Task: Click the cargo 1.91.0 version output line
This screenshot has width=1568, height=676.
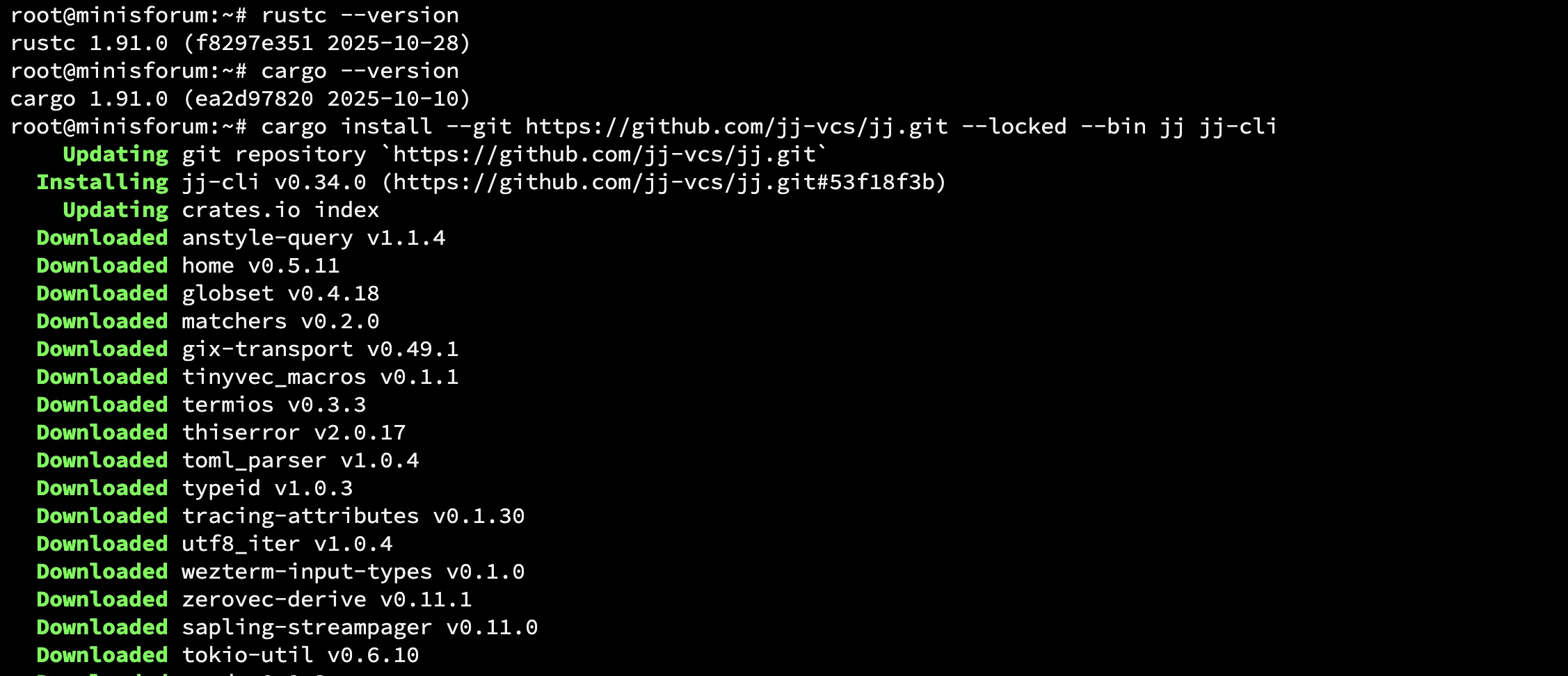Action: (240, 99)
